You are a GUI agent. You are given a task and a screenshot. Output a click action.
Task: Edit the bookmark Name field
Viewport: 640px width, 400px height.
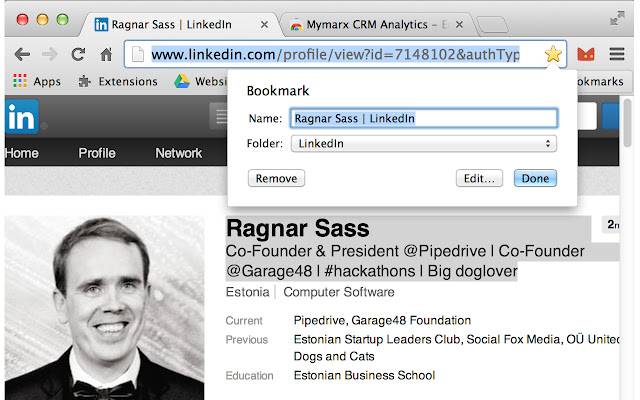click(x=424, y=118)
